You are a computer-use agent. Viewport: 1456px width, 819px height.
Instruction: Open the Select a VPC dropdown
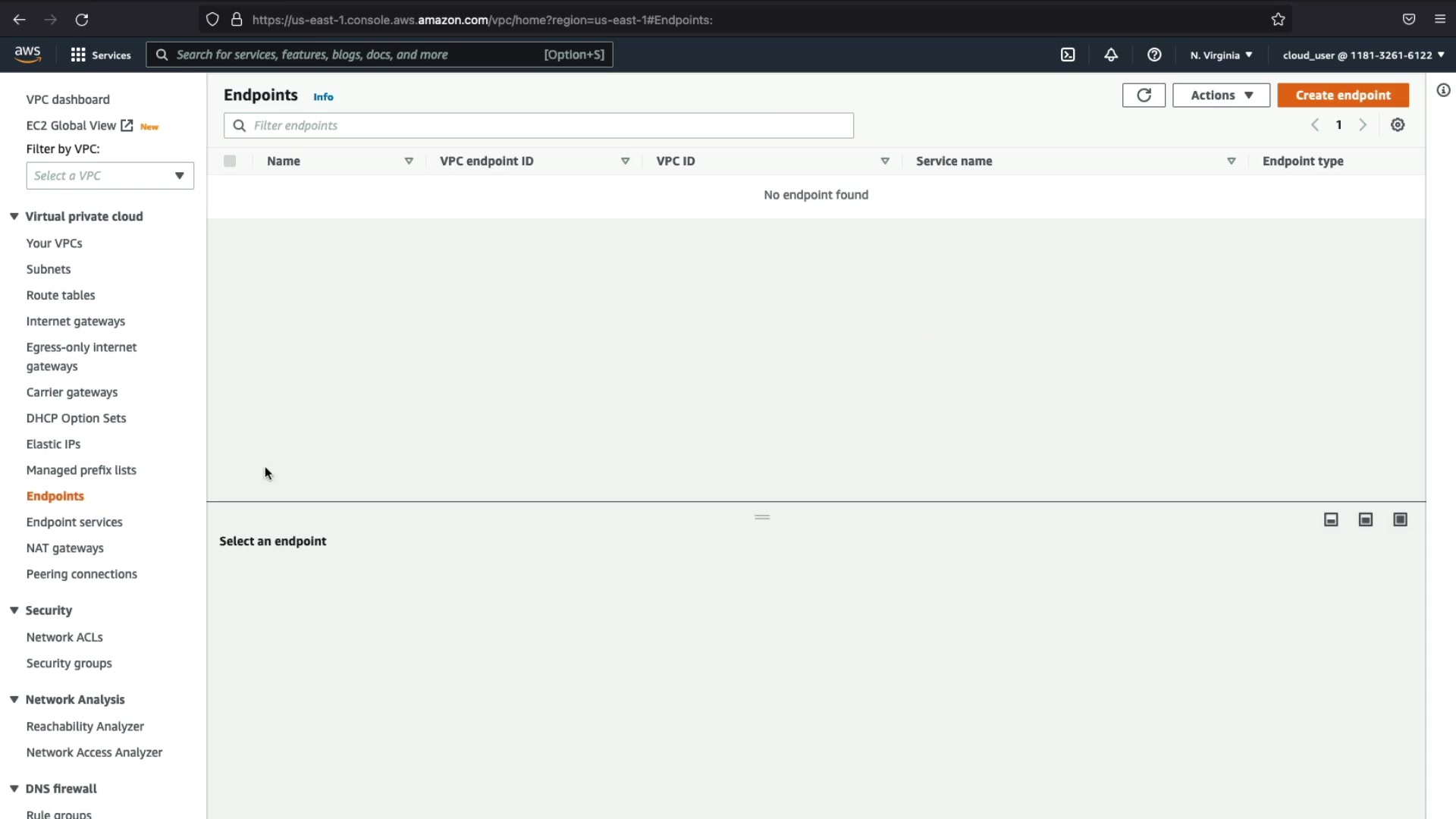point(110,176)
